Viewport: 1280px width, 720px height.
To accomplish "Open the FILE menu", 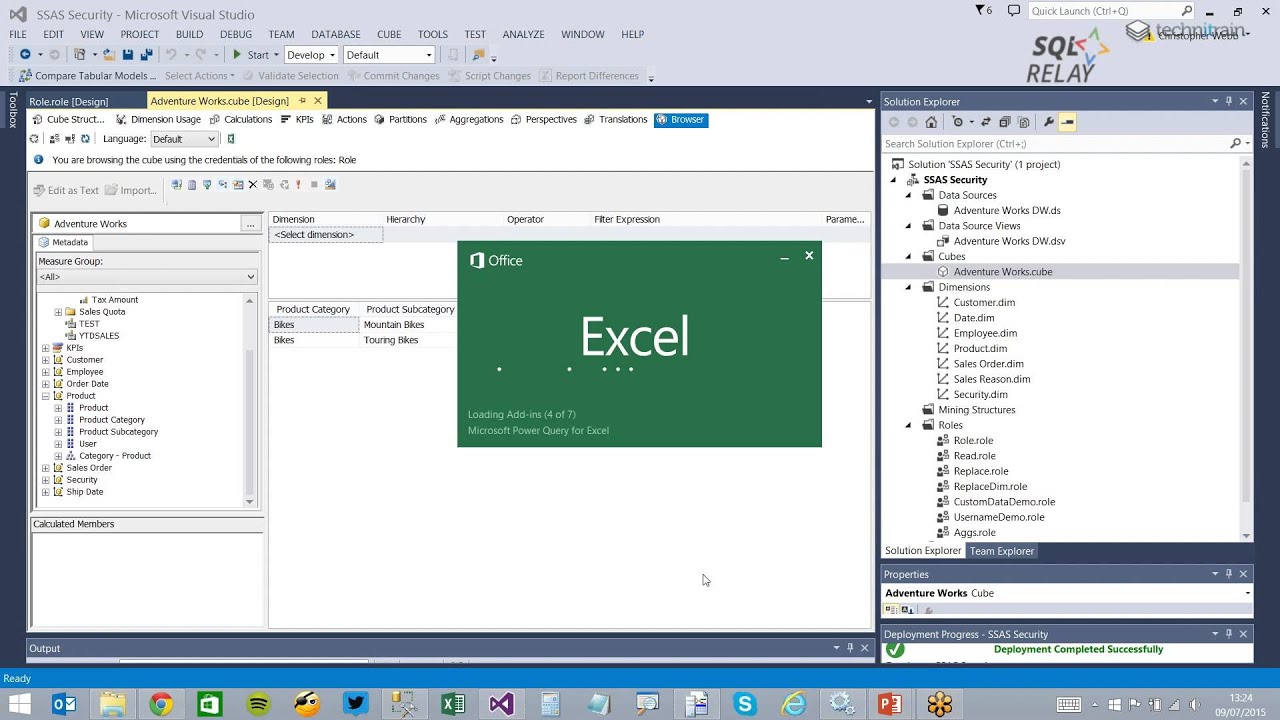I will [18, 34].
